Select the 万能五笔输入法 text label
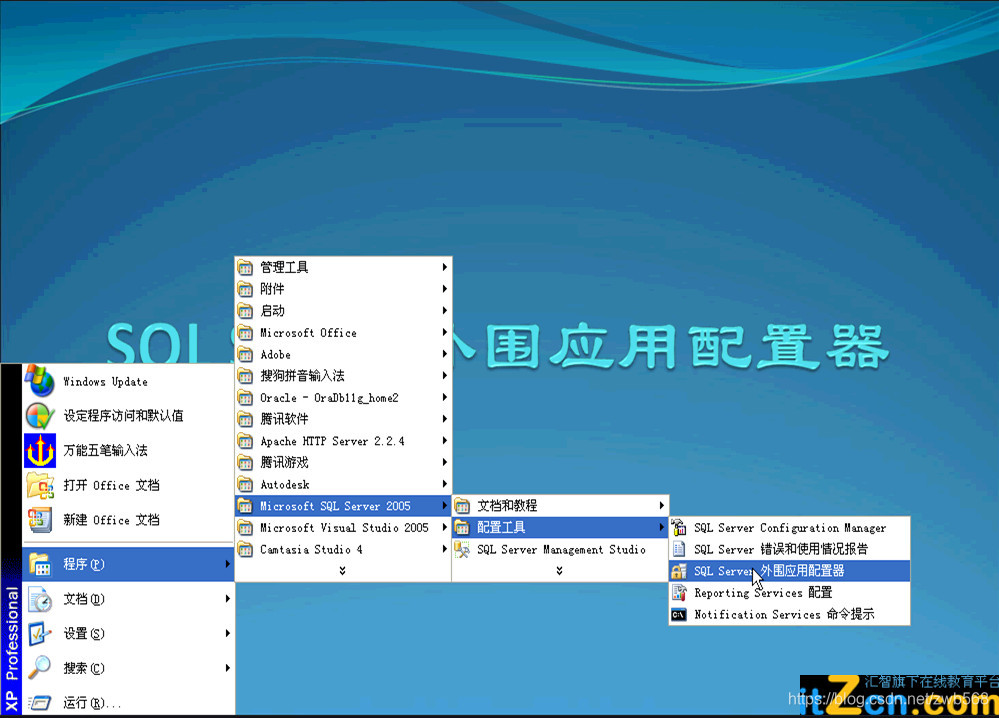Image resolution: width=999 pixels, height=718 pixels. pos(106,450)
